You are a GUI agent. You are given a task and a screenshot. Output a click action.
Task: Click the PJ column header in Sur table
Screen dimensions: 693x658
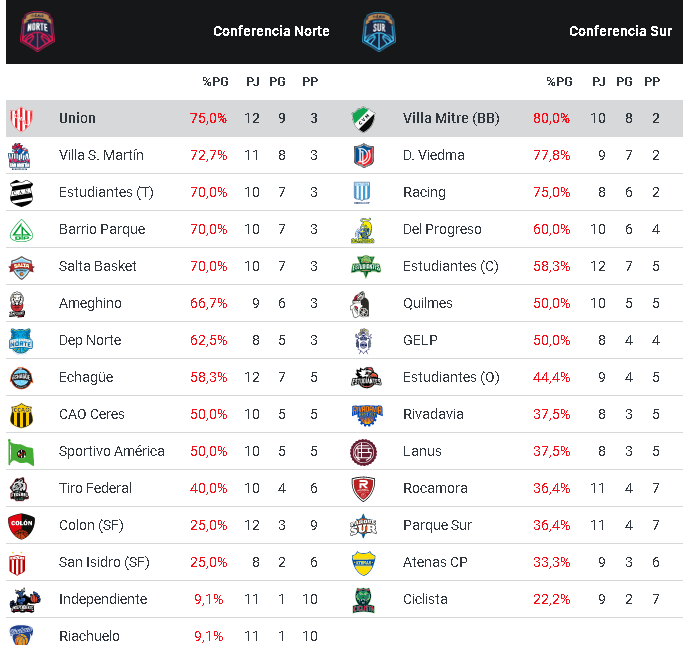coord(598,82)
